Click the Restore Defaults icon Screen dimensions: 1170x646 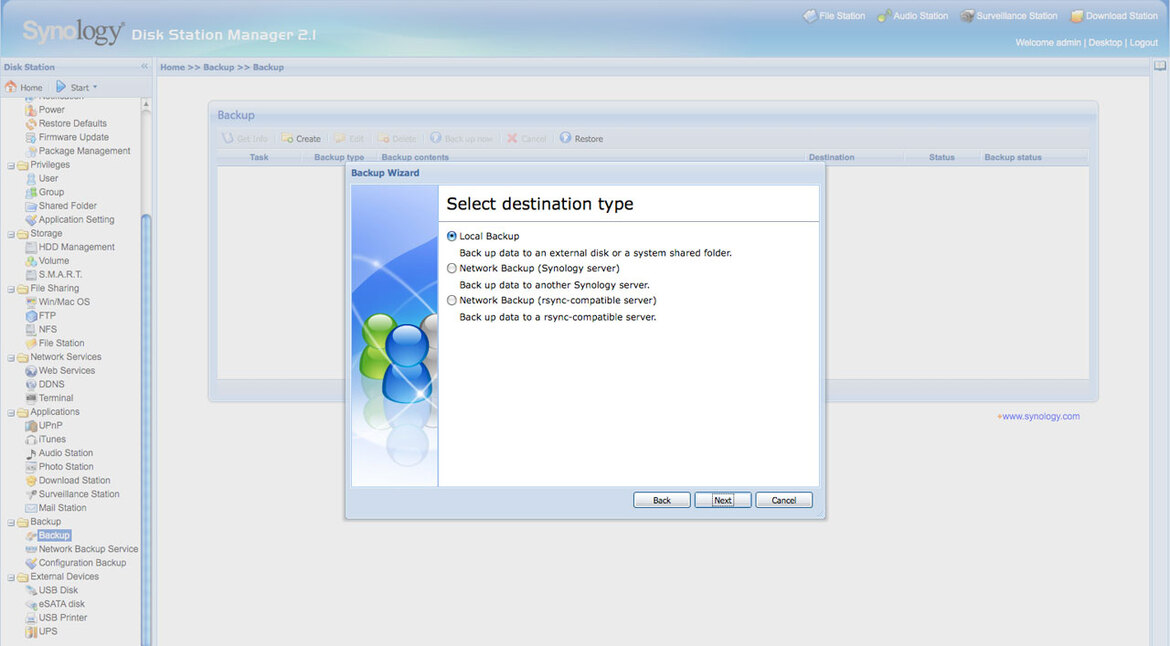[x=31, y=124]
